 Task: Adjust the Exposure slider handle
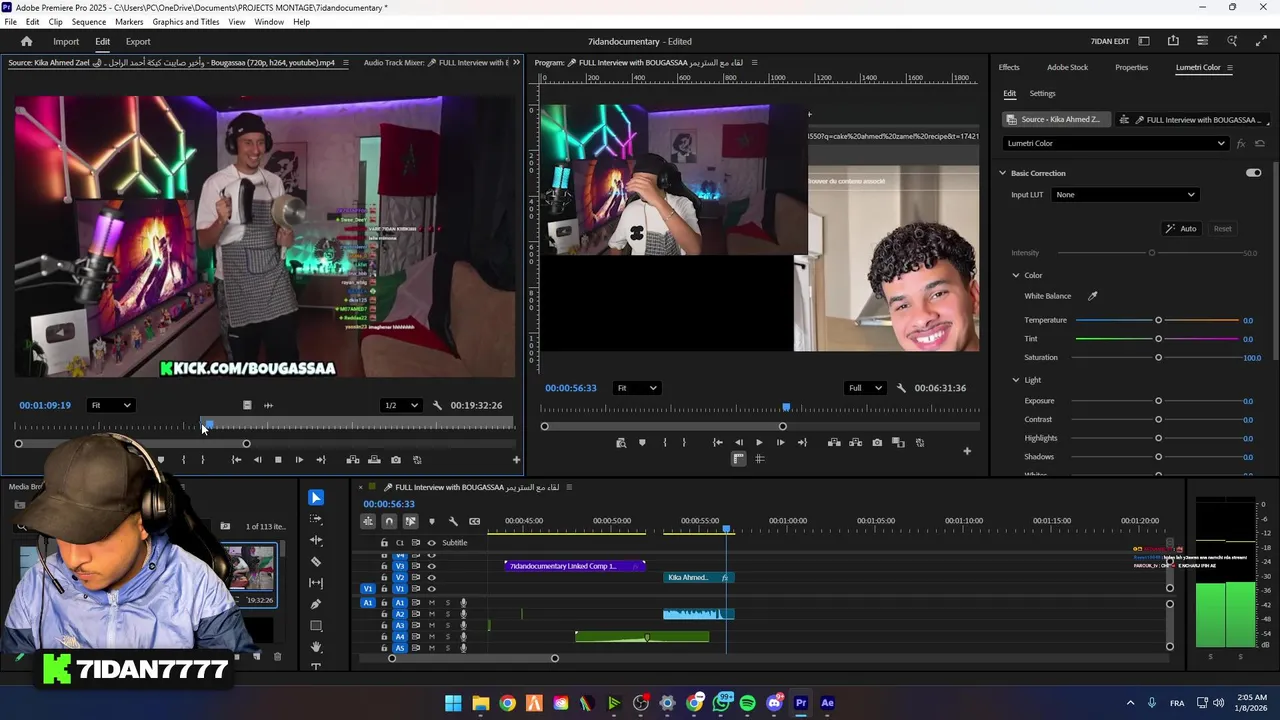coord(1158,401)
